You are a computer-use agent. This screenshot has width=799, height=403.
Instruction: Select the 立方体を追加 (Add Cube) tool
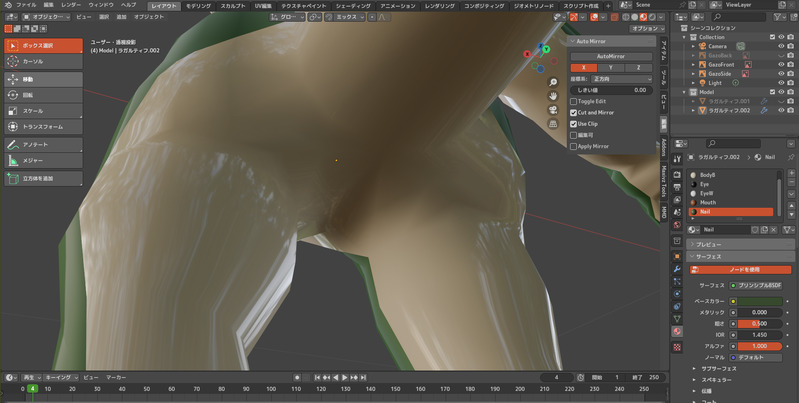click(43, 178)
